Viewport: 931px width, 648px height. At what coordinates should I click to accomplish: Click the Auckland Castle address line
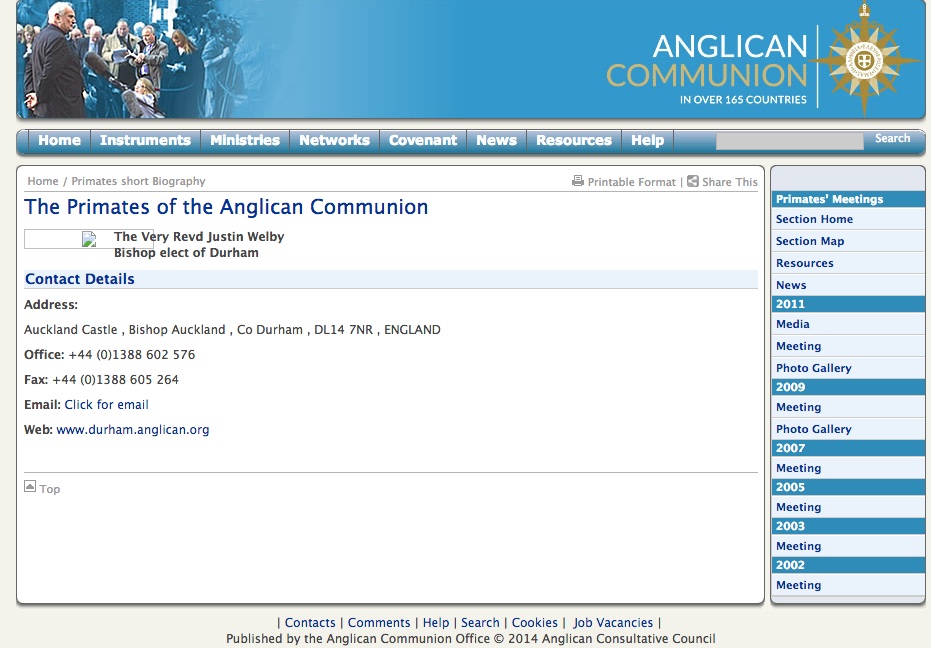232,330
